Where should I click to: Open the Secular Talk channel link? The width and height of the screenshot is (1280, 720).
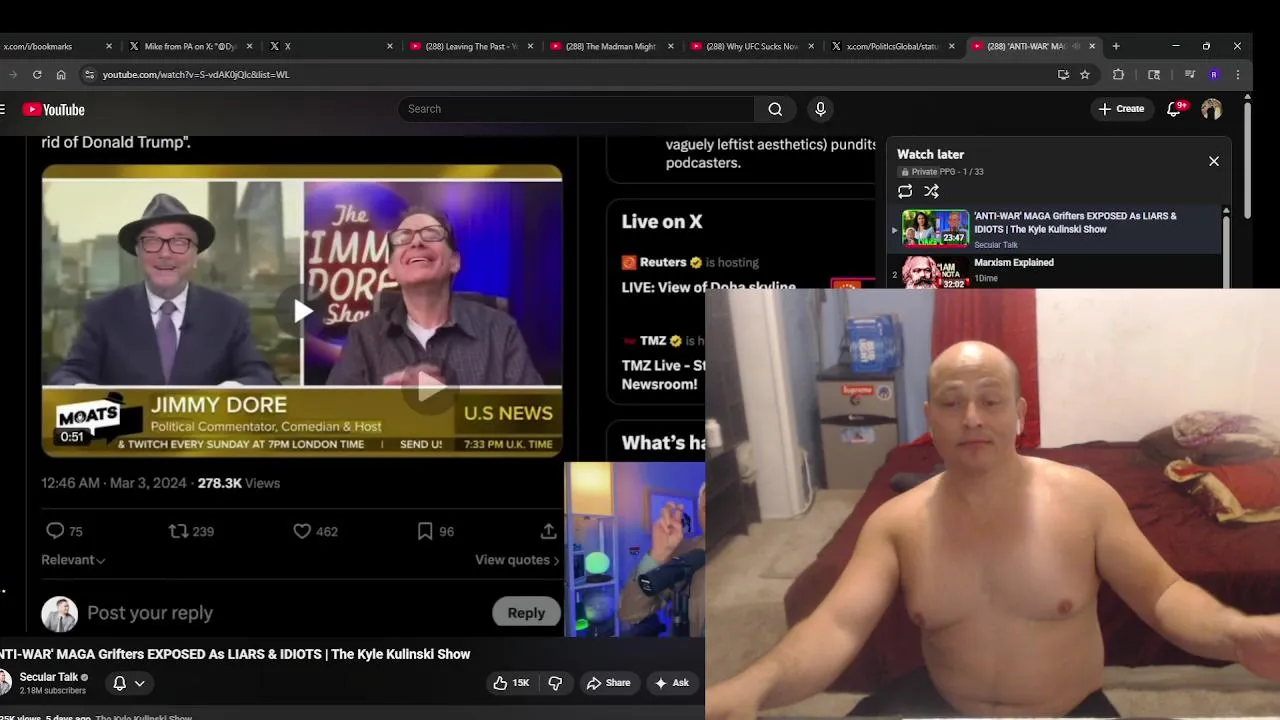pyautogui.click(x=49, y=677)
